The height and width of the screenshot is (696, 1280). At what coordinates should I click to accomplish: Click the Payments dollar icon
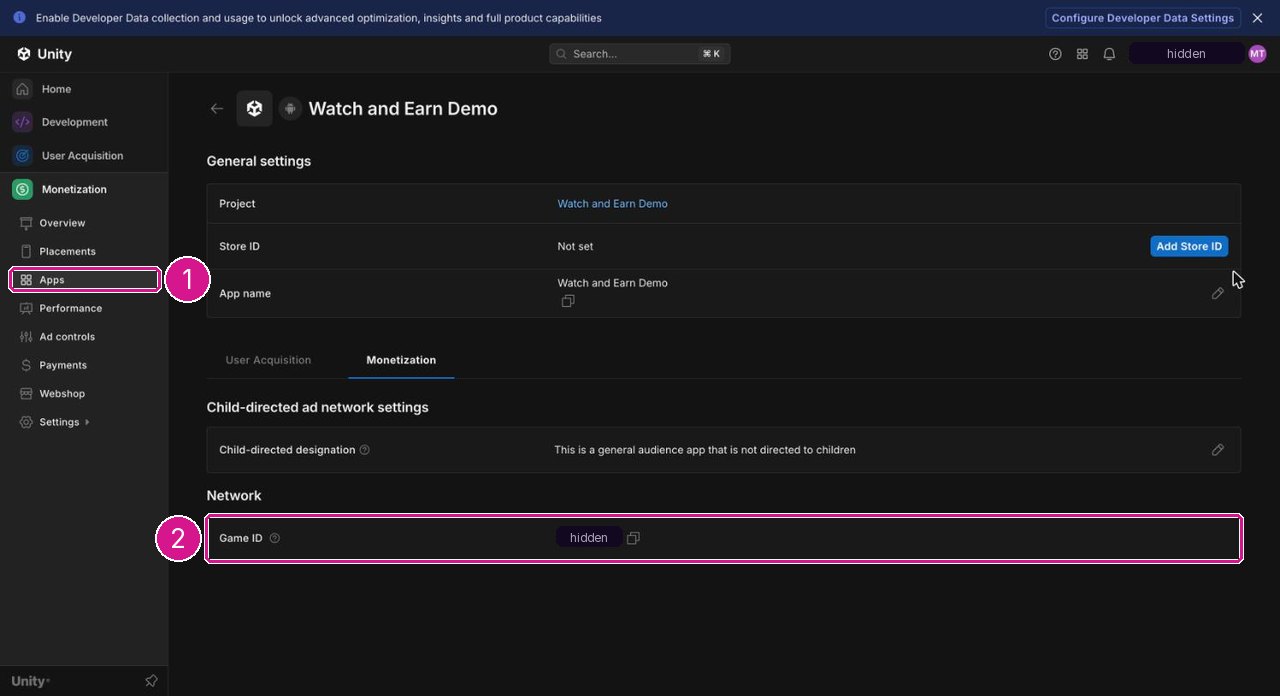tap(26, 365)
